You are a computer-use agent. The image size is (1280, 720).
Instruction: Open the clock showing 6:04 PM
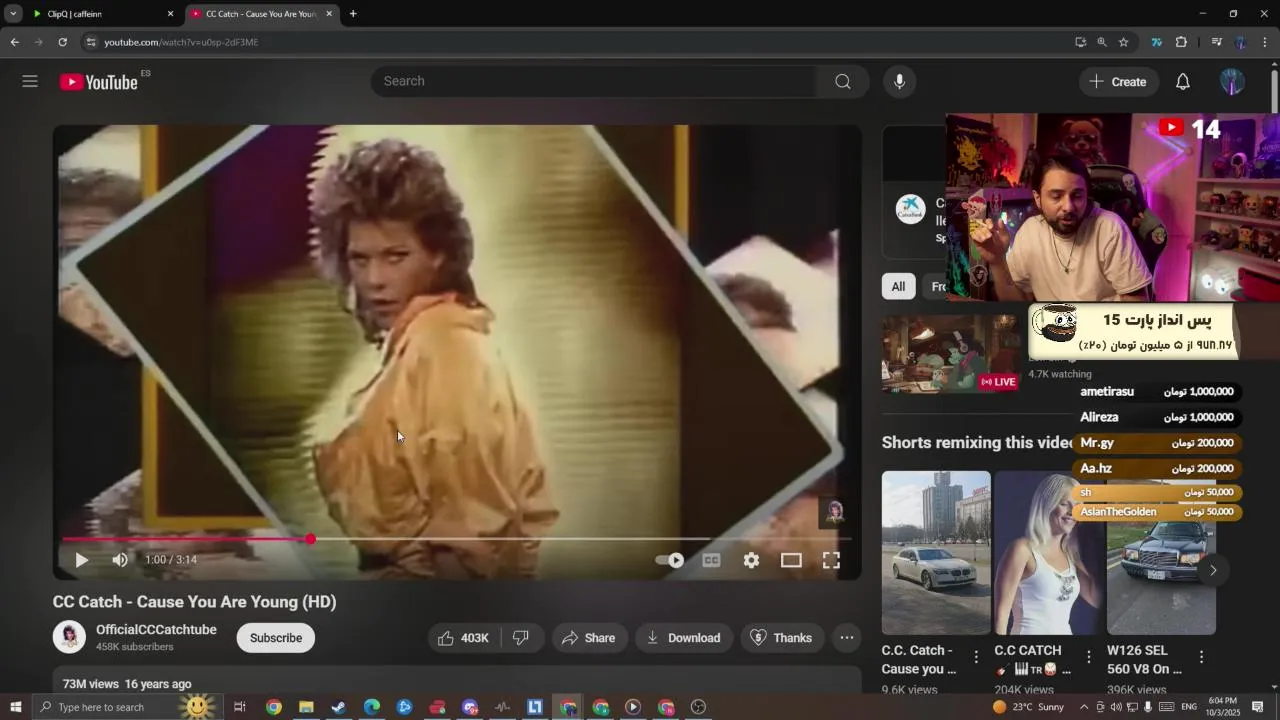1222,707
